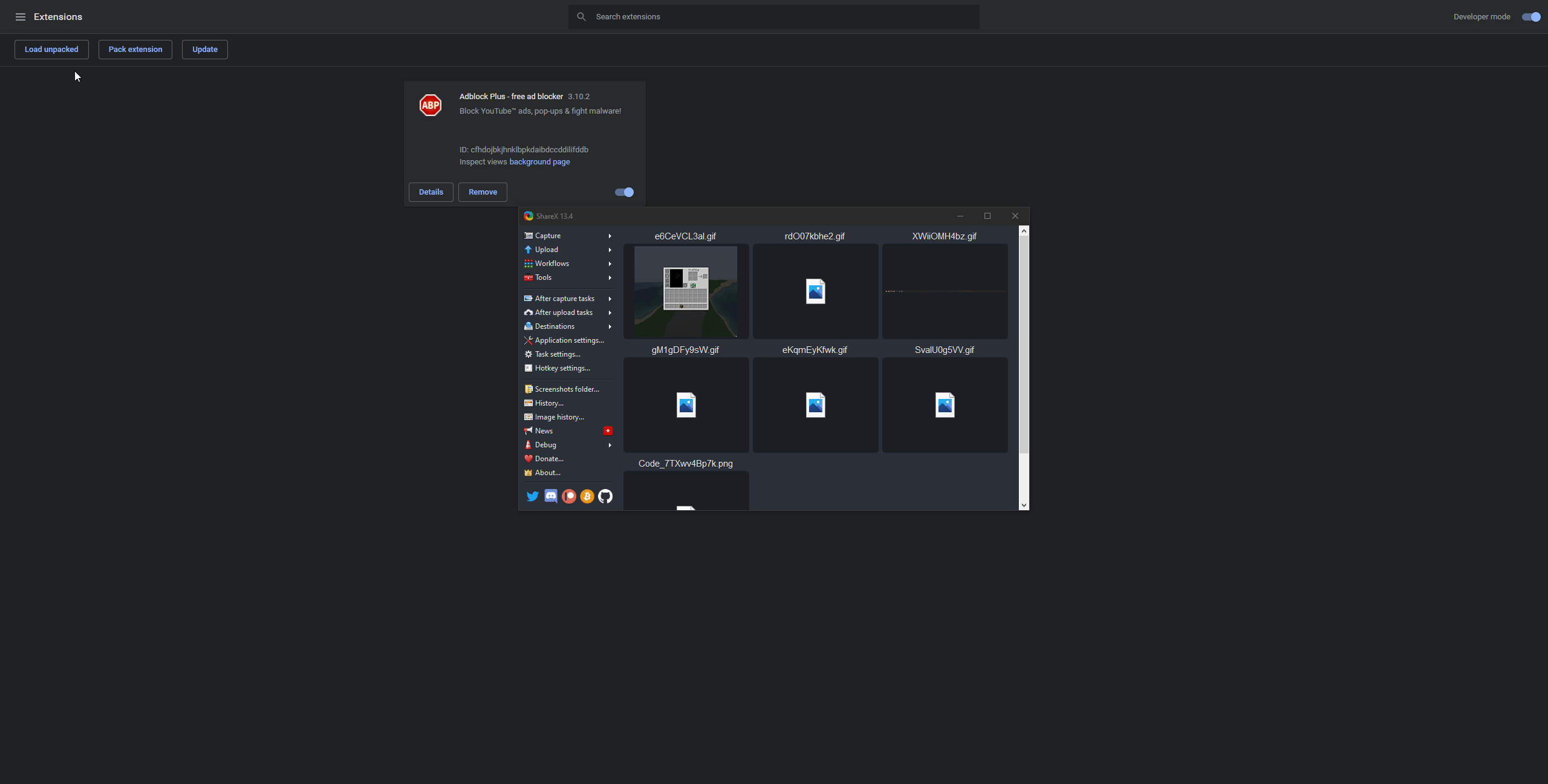The image size is (1548, 784).
Task: Click the ShareX scrollbar down arrow
Action: 1024,505
